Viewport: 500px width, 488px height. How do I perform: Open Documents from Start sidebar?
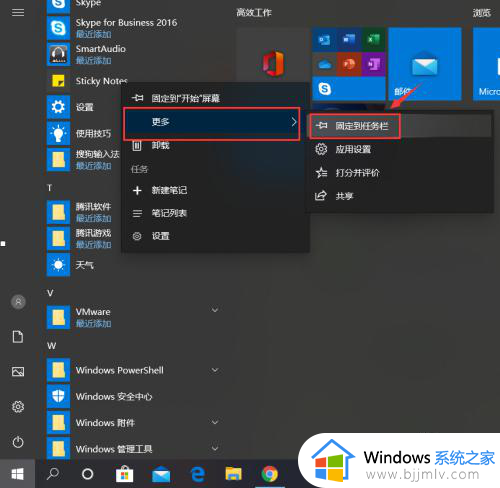pos(18,337)
